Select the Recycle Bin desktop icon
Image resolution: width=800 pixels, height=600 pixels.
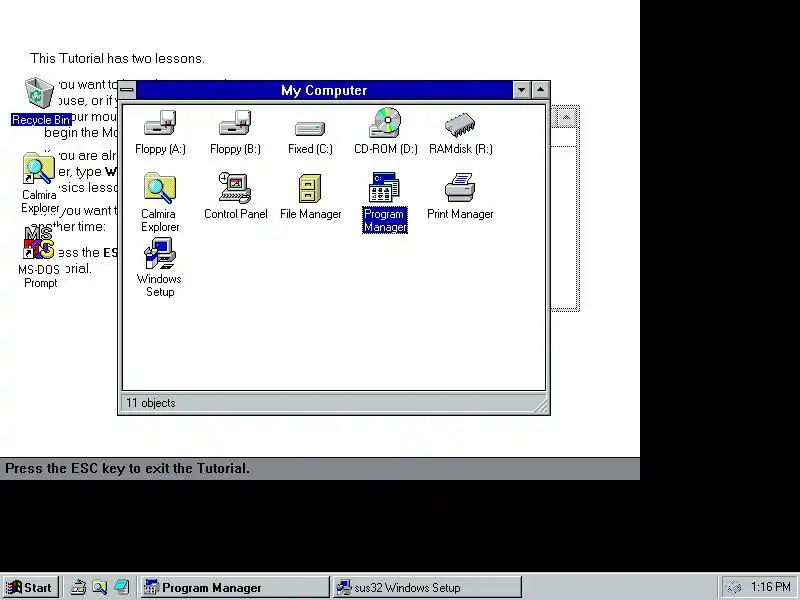point(40,101)
